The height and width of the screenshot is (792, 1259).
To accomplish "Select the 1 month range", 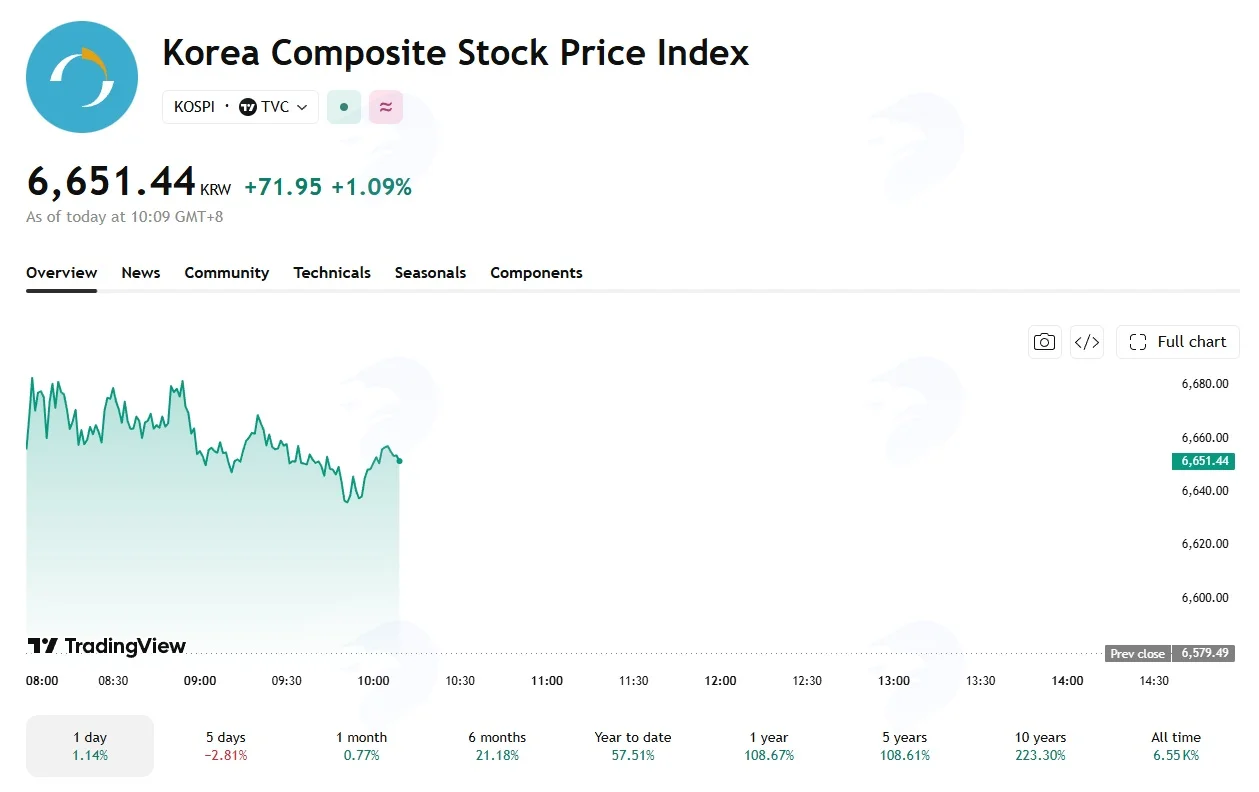I will [x=362, y=746].
